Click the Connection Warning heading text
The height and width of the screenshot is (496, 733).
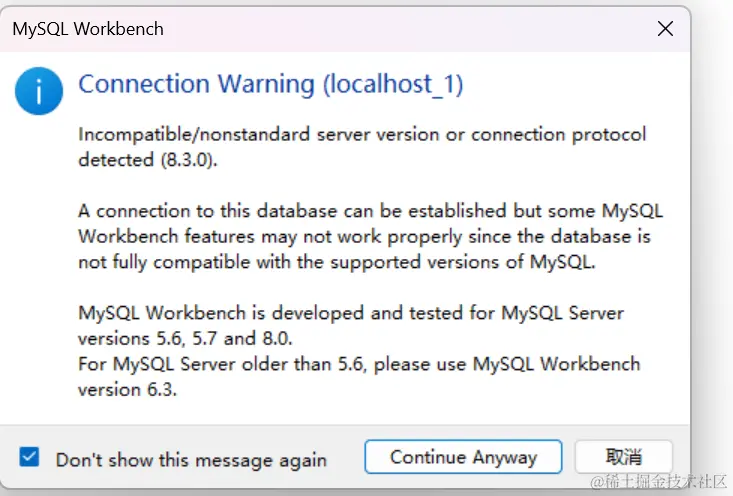pyautogui.click(x=197, y=84)
